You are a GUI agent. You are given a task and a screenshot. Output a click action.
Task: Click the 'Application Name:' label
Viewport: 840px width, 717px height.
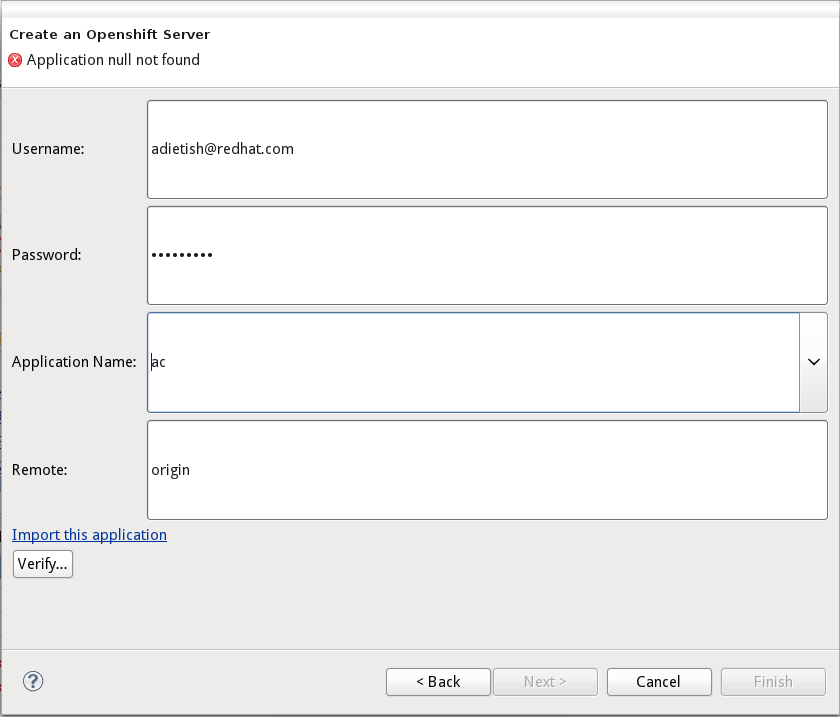tap(74, 362)
